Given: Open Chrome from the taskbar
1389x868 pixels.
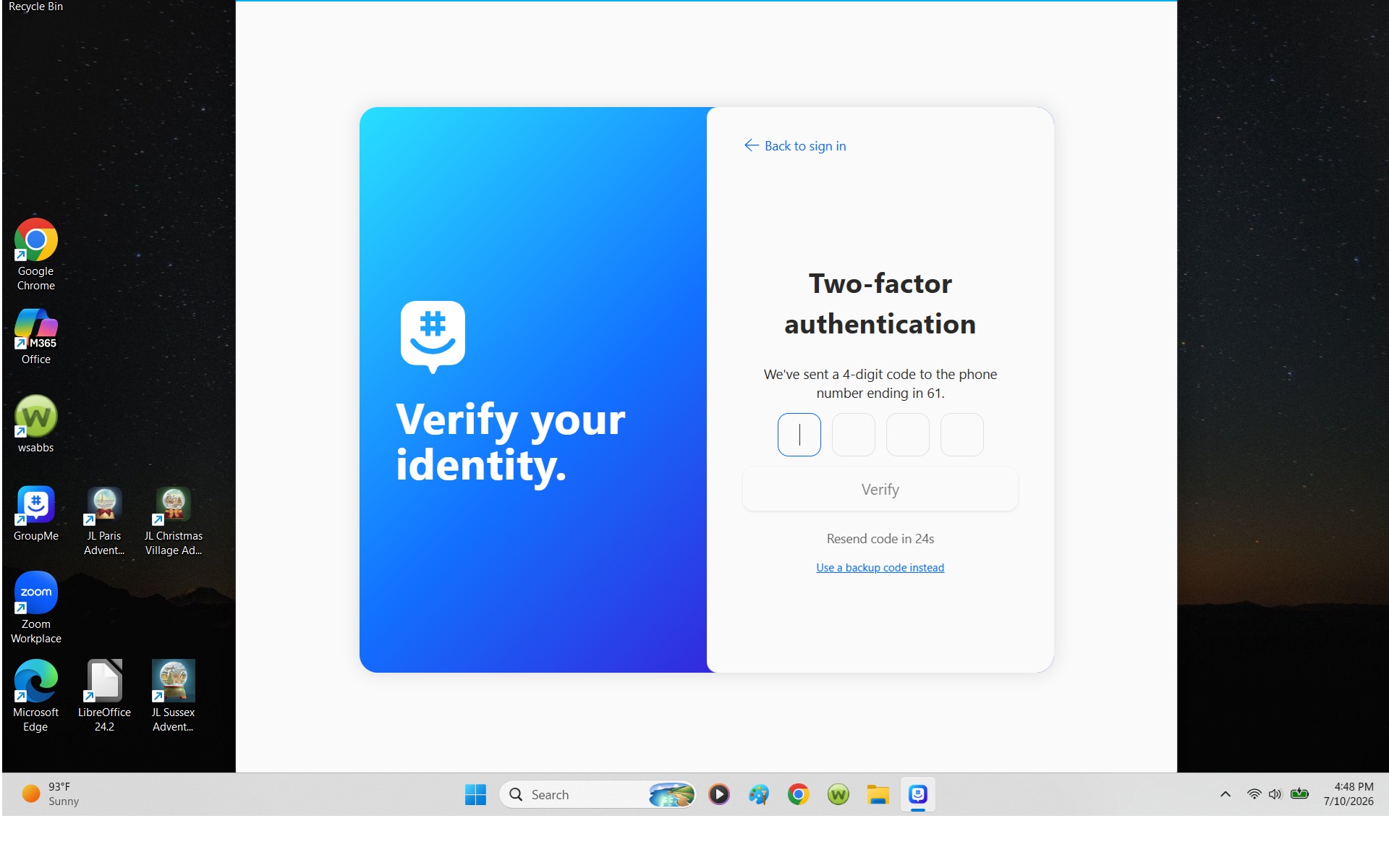Looking at the screenshot, I should coord(798,794).
